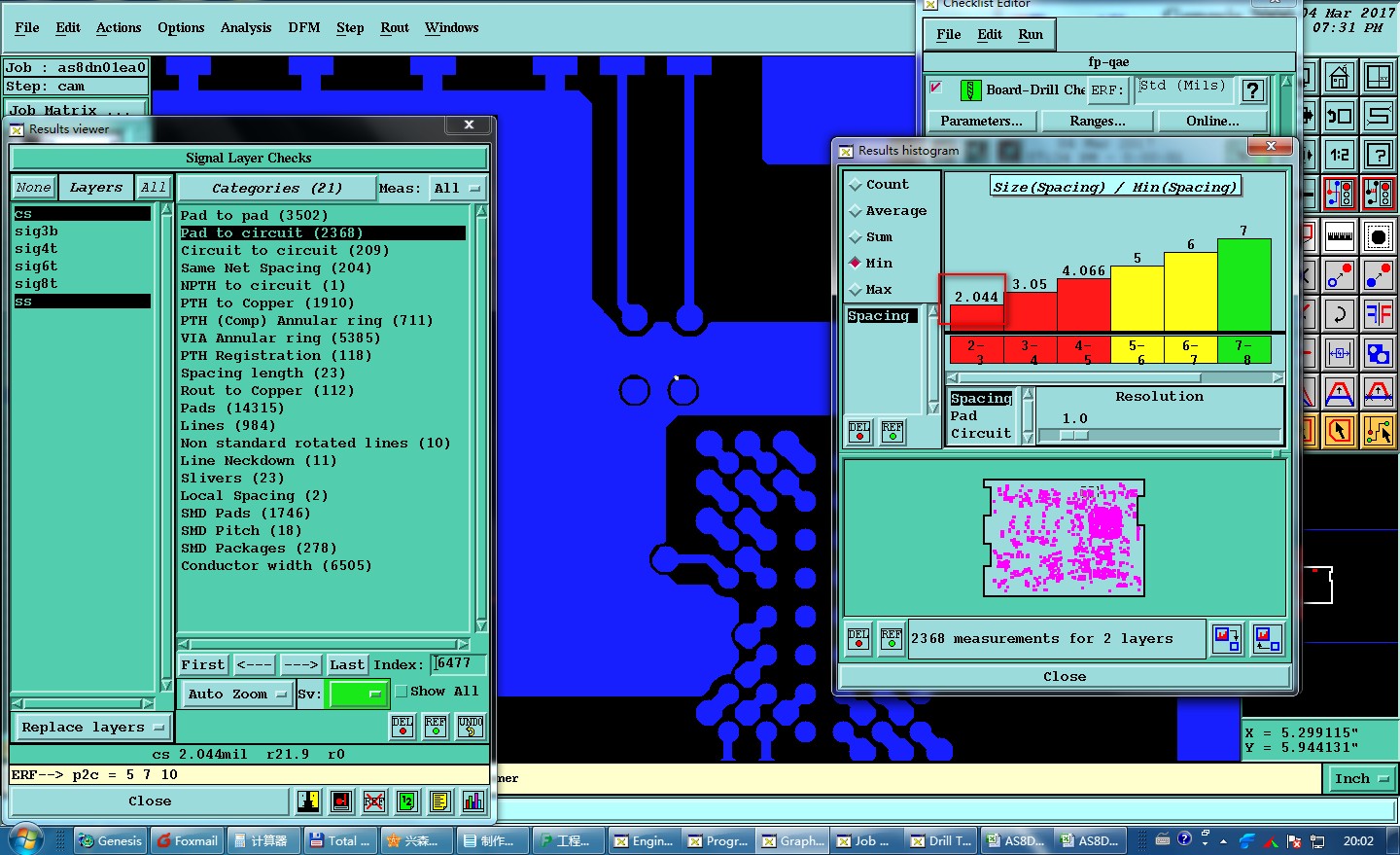
Task: Open the Rout menu
Action: pos(395,27)
